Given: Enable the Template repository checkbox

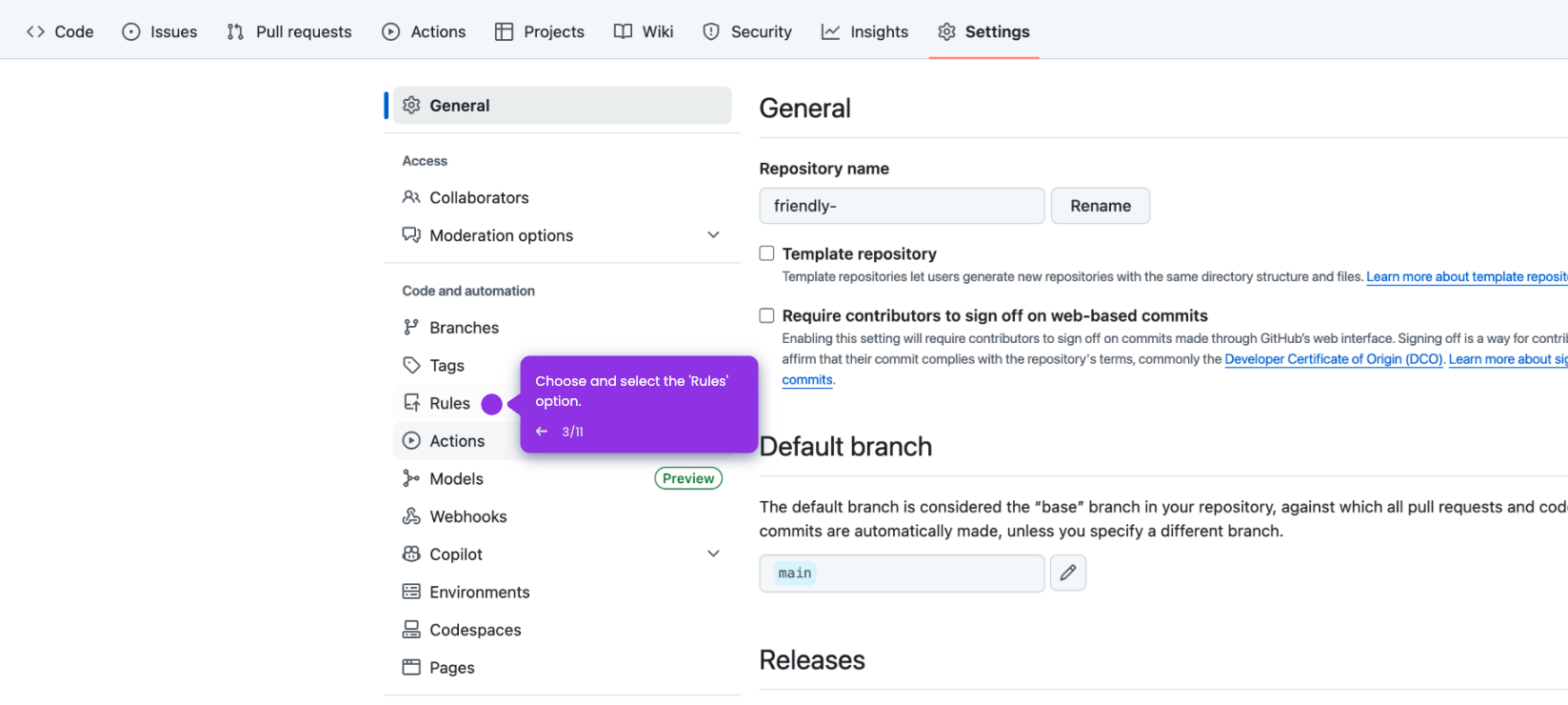Looking at the screenshot, I should coord(766,253).
